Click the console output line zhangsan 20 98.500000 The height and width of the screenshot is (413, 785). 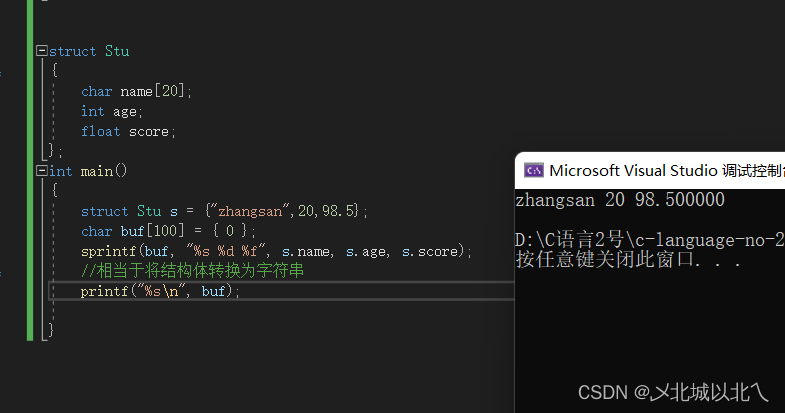pos(619,200)
